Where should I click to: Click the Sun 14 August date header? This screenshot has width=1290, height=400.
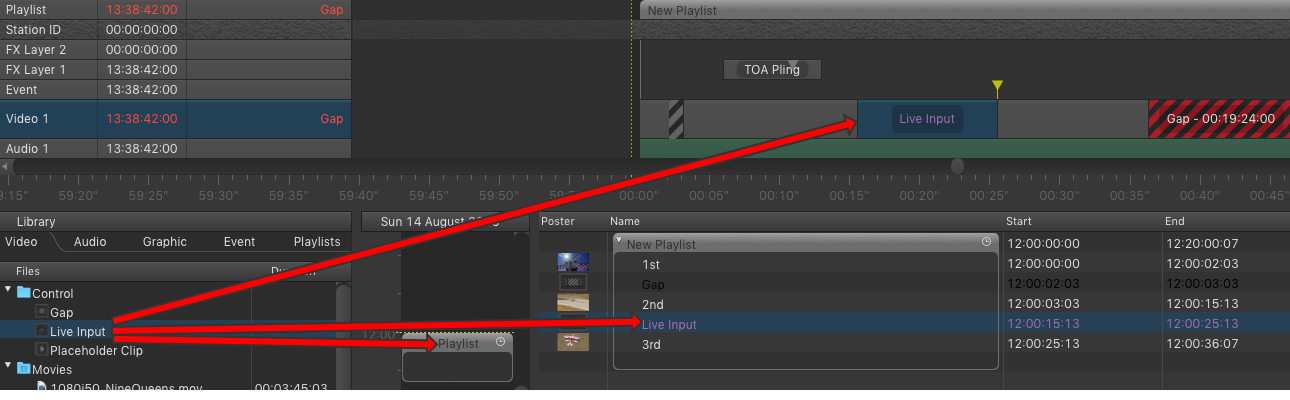coord(441,221)
